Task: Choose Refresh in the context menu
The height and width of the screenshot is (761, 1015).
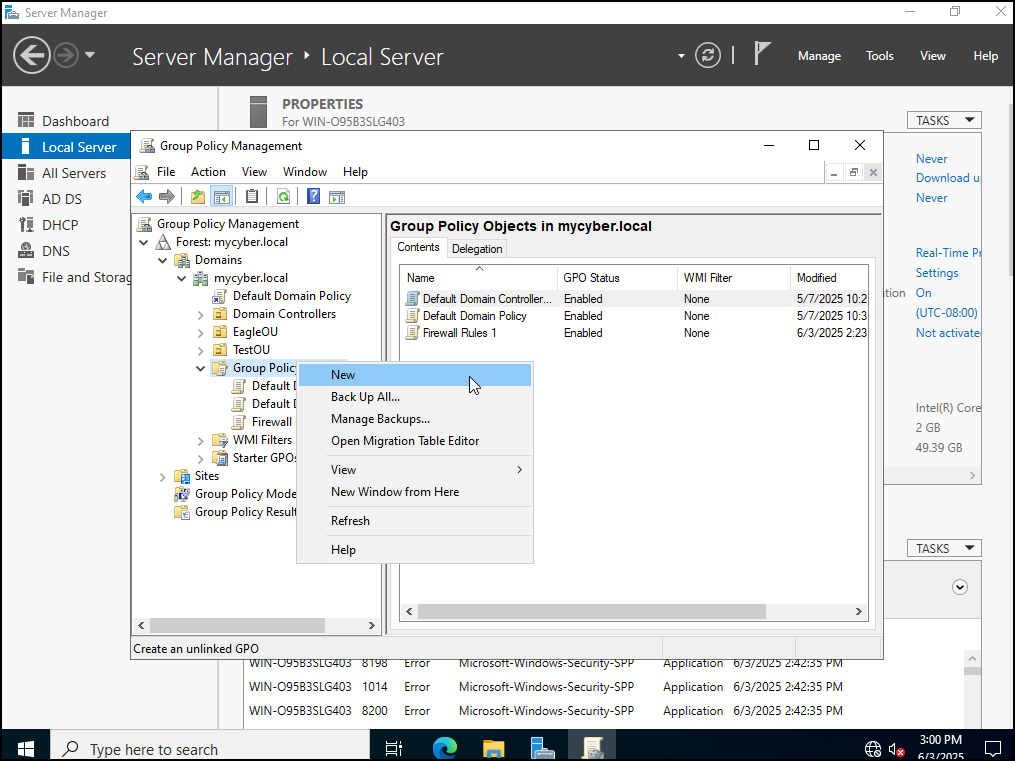Action: [x=415, y=521]
